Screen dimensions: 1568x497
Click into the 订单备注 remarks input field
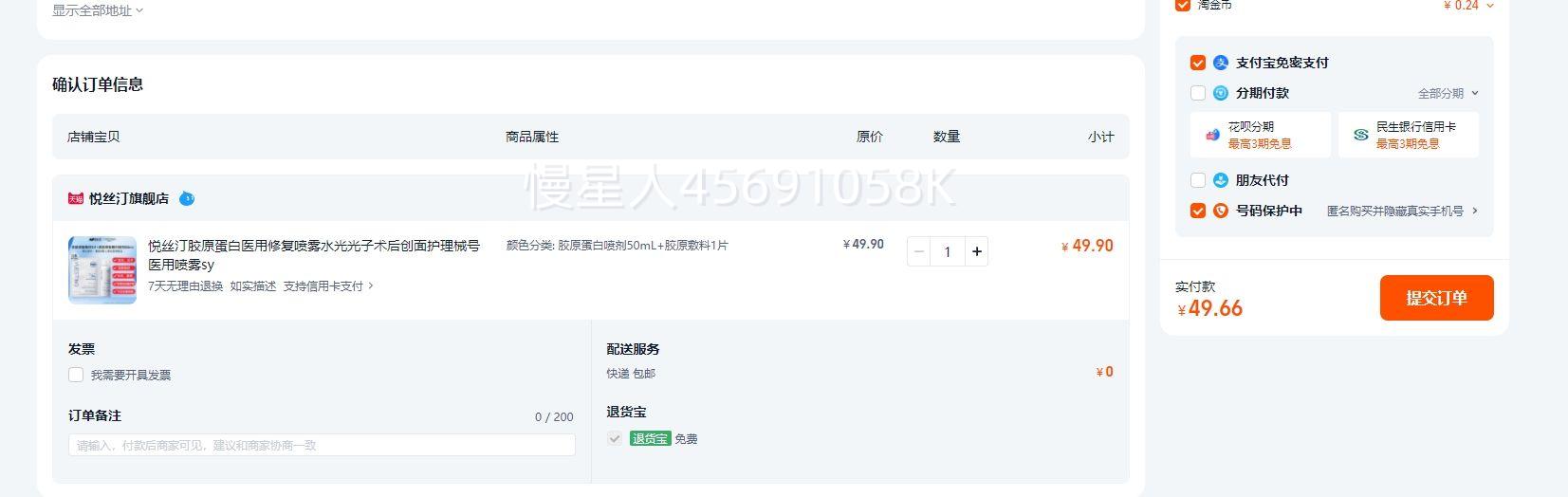coord(322,445)
